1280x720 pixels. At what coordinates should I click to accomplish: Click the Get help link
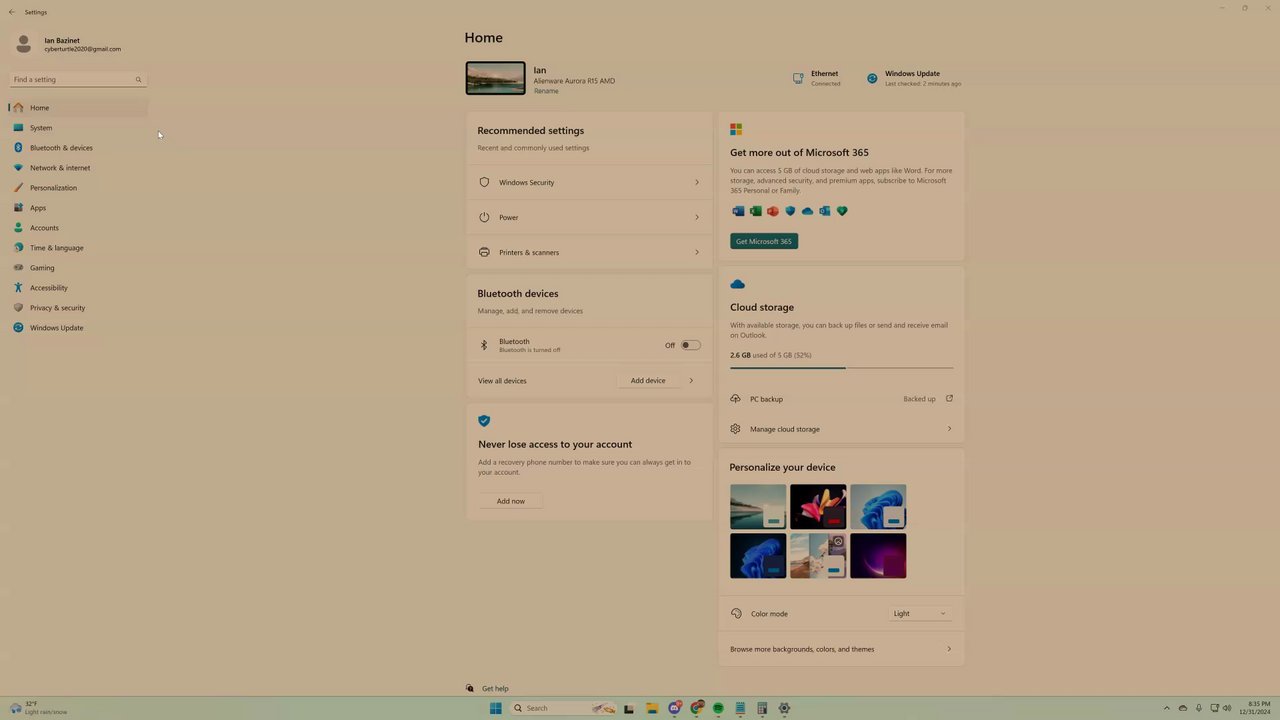click(495, 689)
